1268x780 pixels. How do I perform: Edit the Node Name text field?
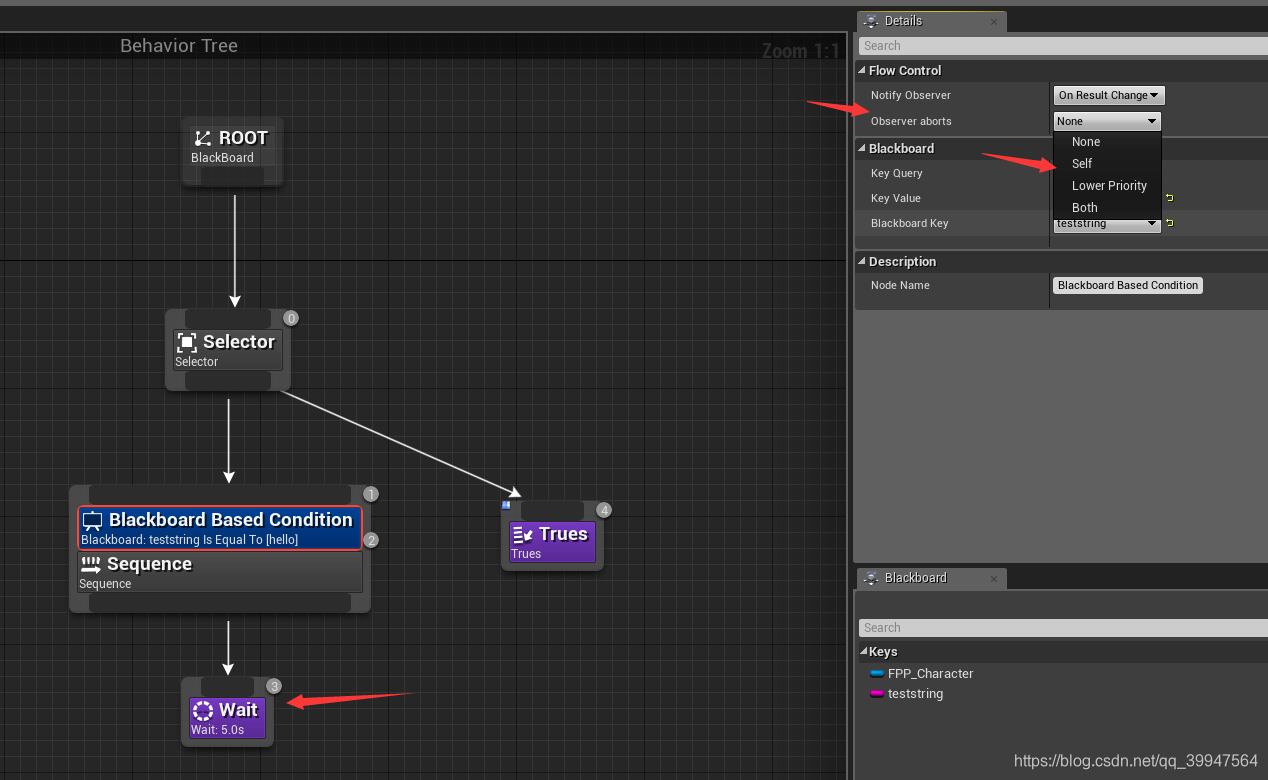click(x=1128, y=285)
